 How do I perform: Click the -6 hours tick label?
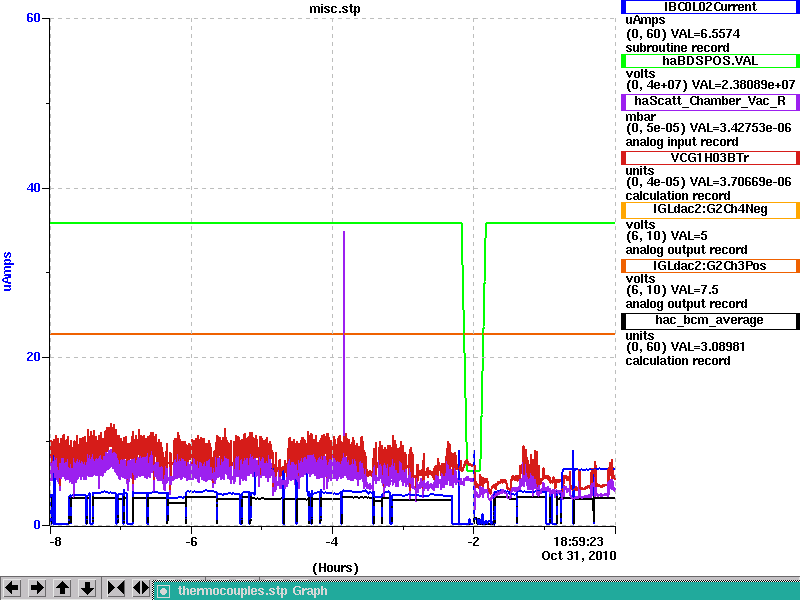point(191,542)
